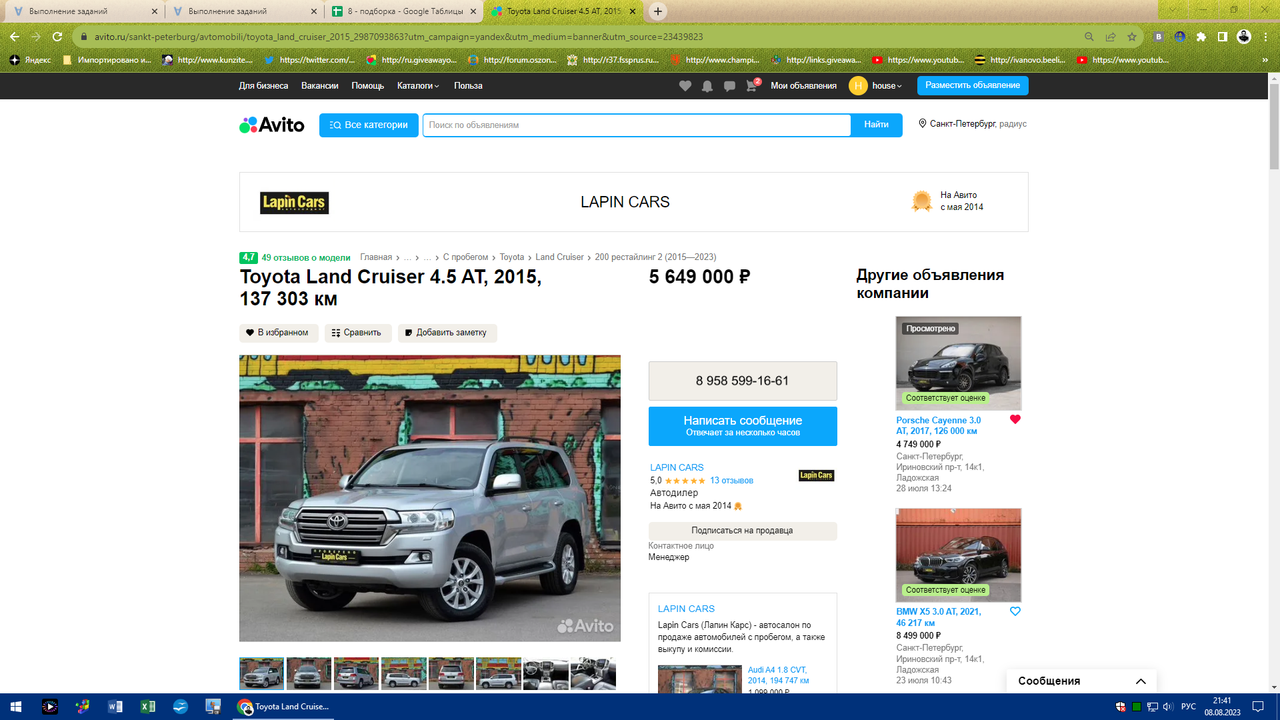Open the shopping cart with 2 items

[752, 86]
